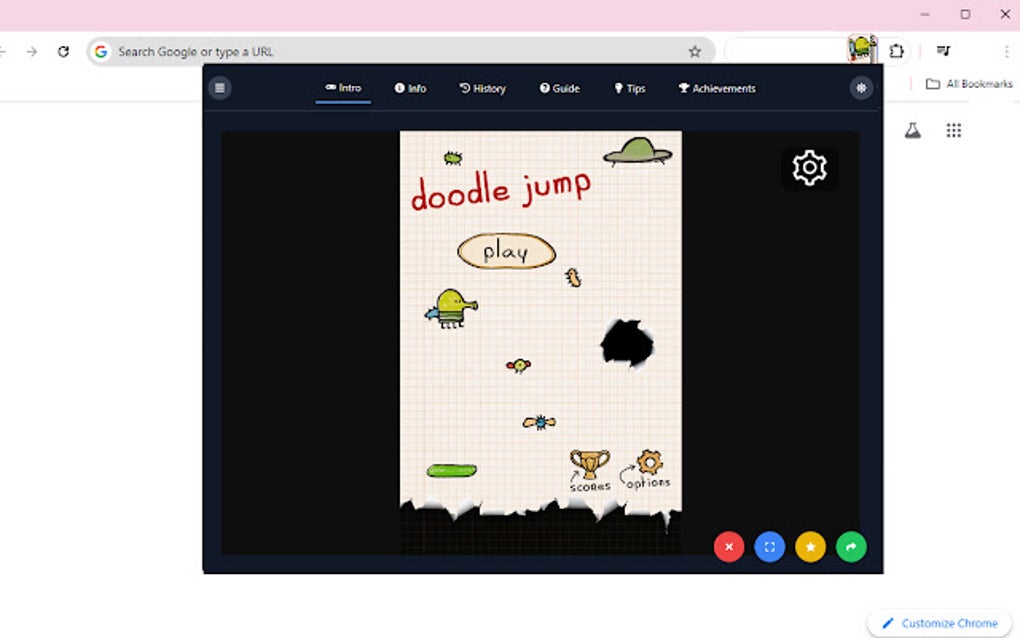The image size is (1020, 638).
Task: Expand the Google apps grid
Action: 953,130
